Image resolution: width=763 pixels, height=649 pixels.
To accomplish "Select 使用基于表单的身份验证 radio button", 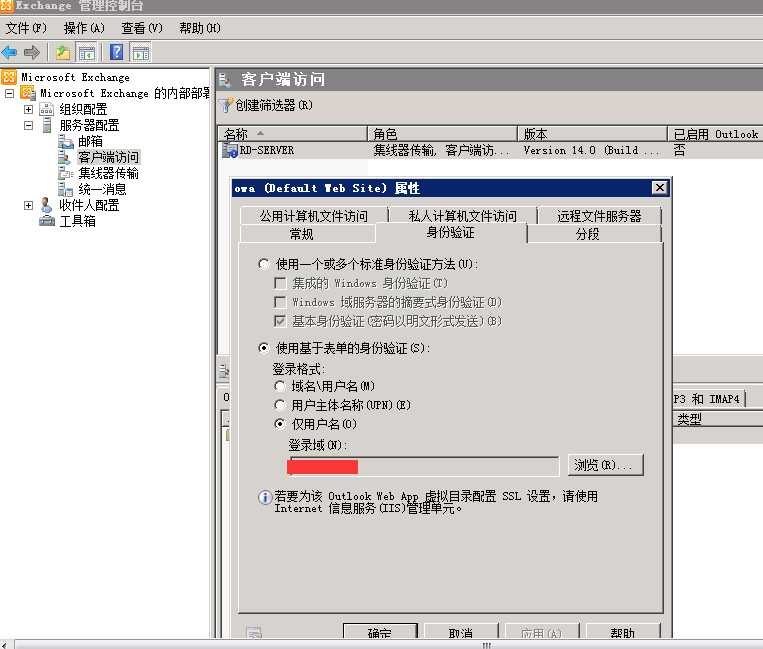I will click(x=264, y=348).
